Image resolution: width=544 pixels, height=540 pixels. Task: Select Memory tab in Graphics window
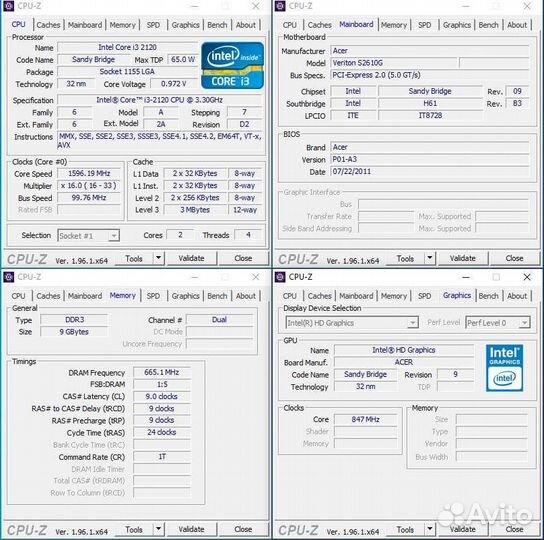[x=394, y=296]
